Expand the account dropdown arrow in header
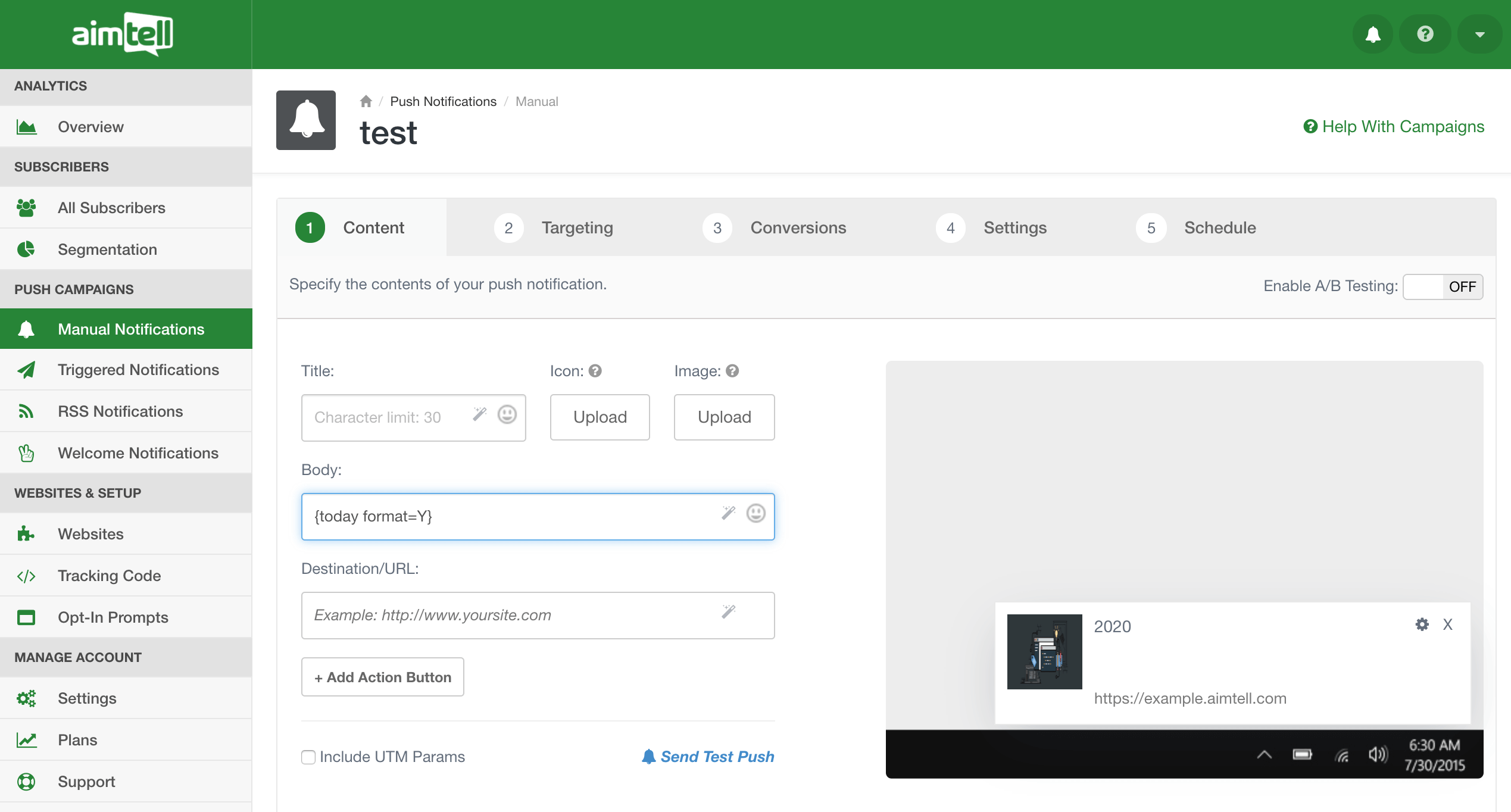 1479,35
